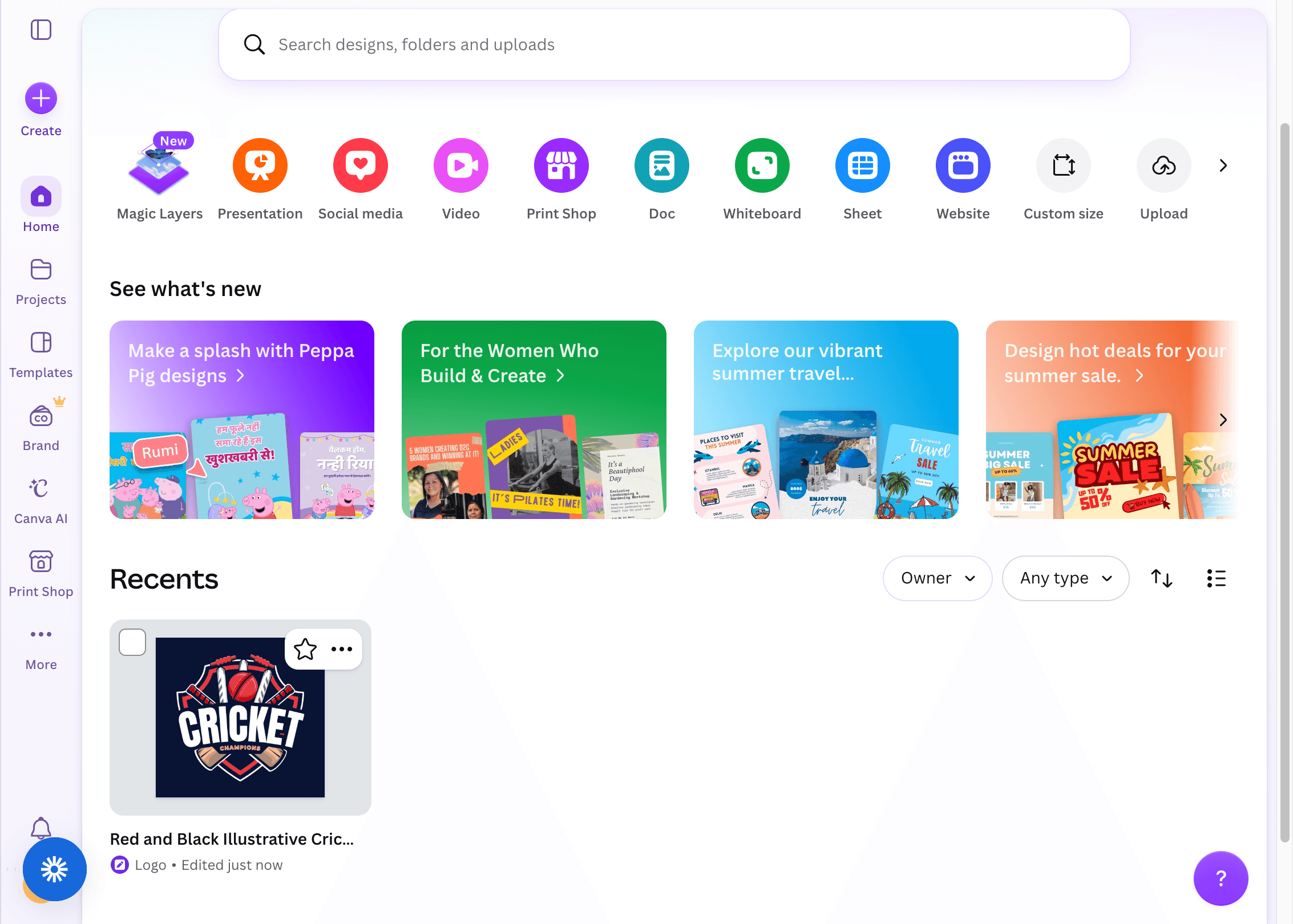
Task: Open the Any type filter dropdown
Action: [x=1065, y=578]
